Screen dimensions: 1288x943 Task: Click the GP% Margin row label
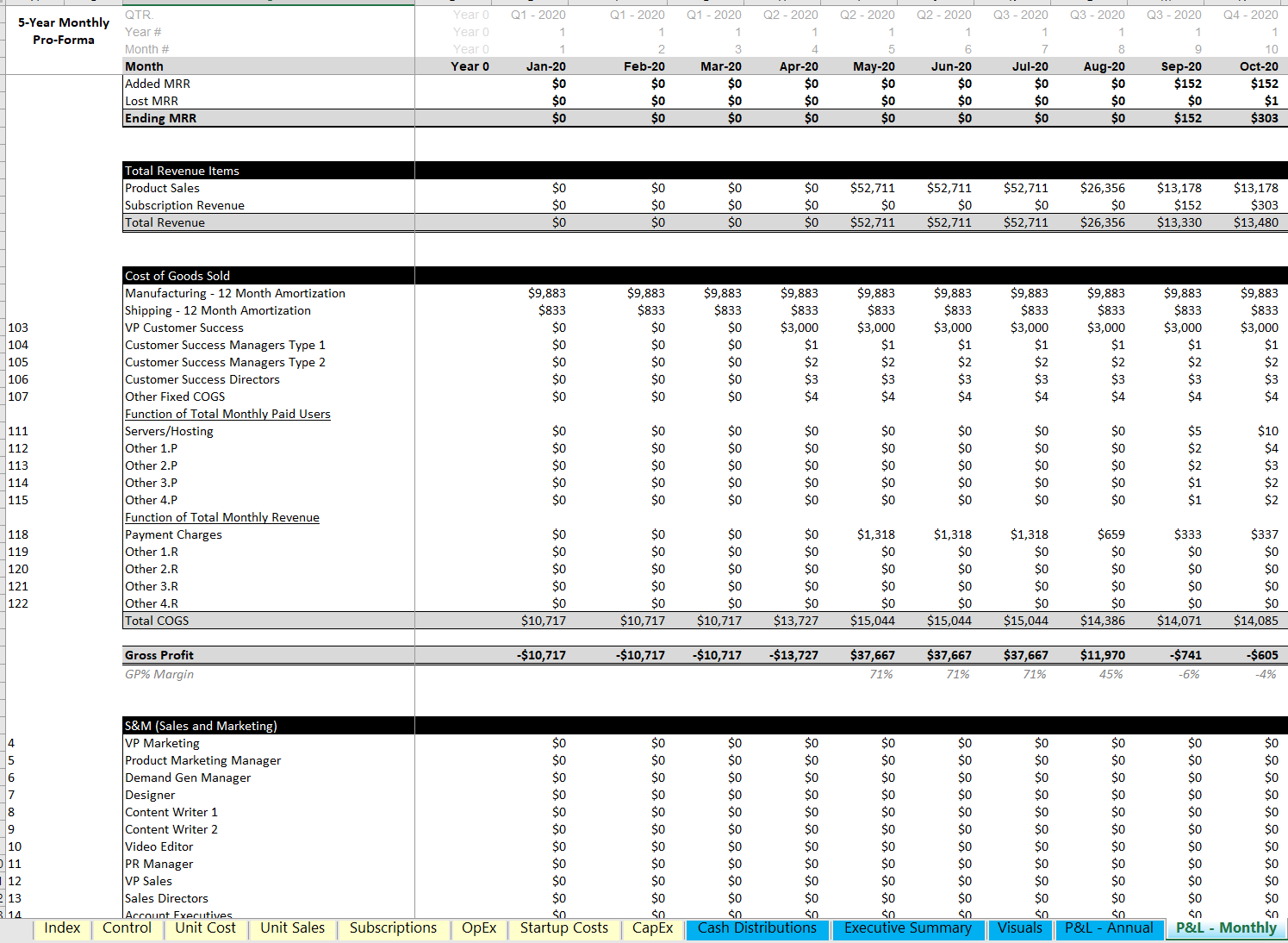[159, 674]
